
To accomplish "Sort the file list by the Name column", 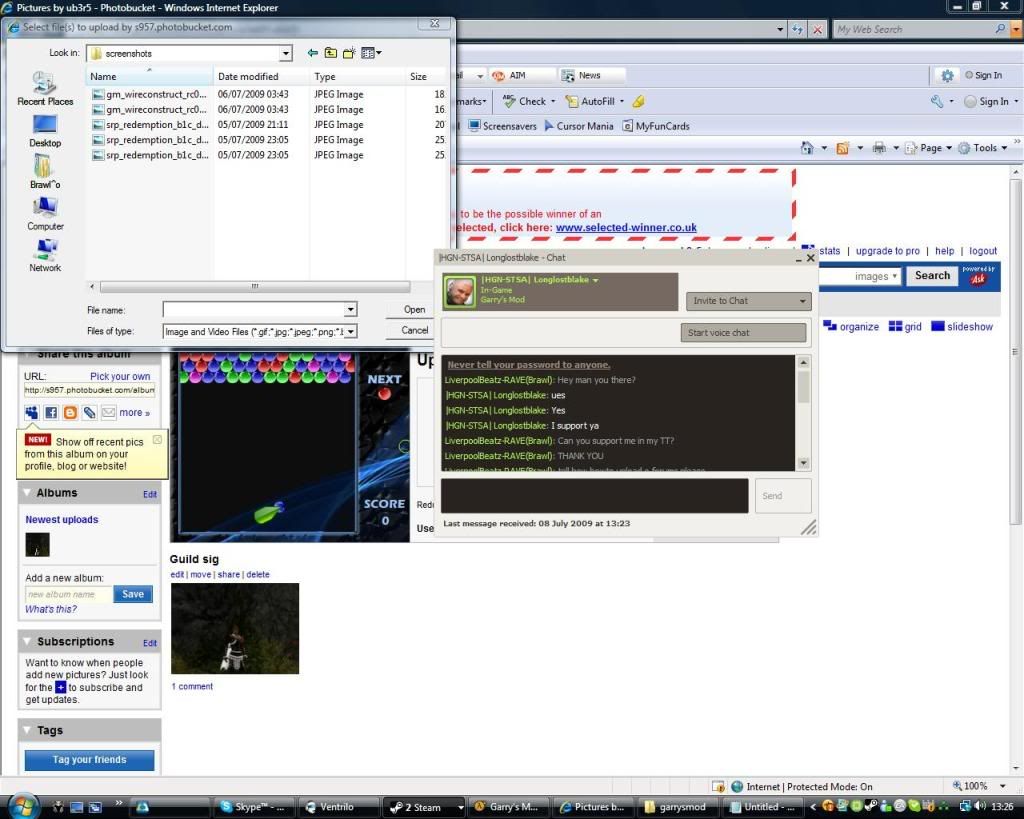I will [150, 76].
